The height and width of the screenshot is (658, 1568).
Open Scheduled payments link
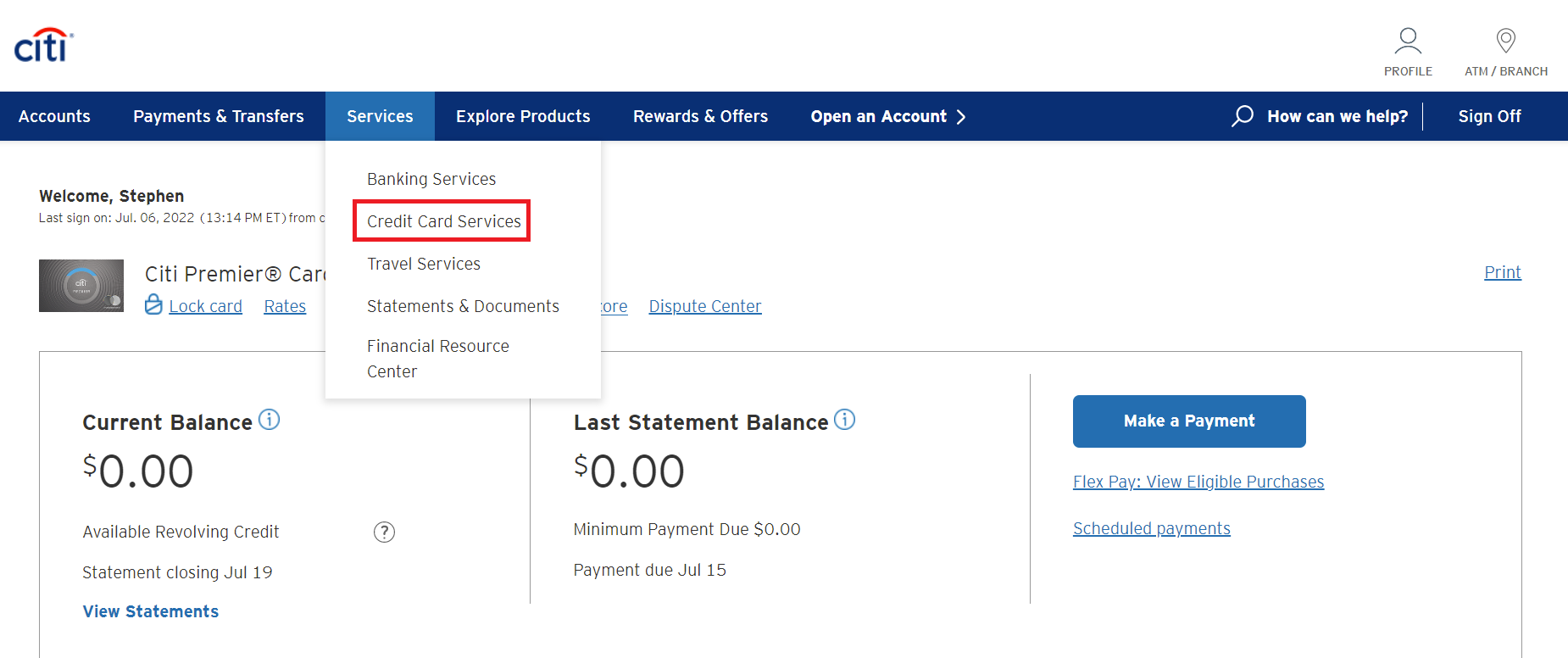click(1152, 528)
